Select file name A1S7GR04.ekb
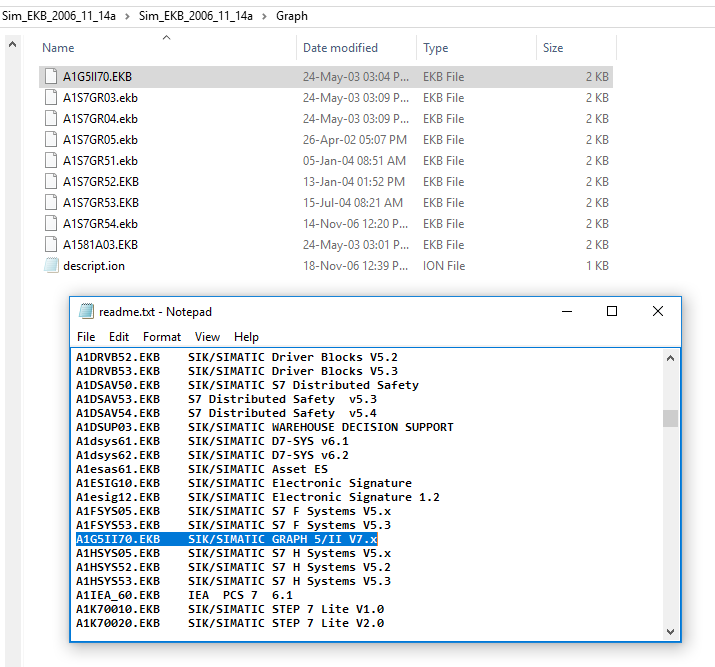The image size is (715, 667). [x=100, y=119]
